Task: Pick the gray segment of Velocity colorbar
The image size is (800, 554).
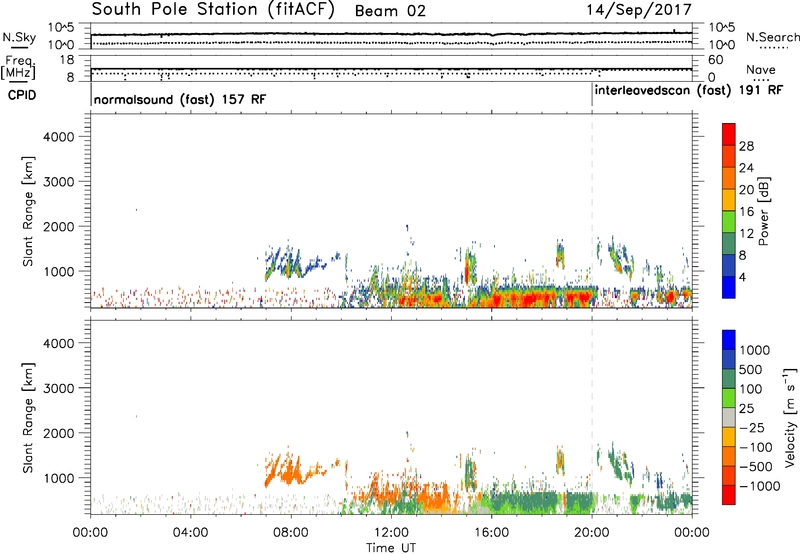Action: pyautogui.click(x=729, y=417)
